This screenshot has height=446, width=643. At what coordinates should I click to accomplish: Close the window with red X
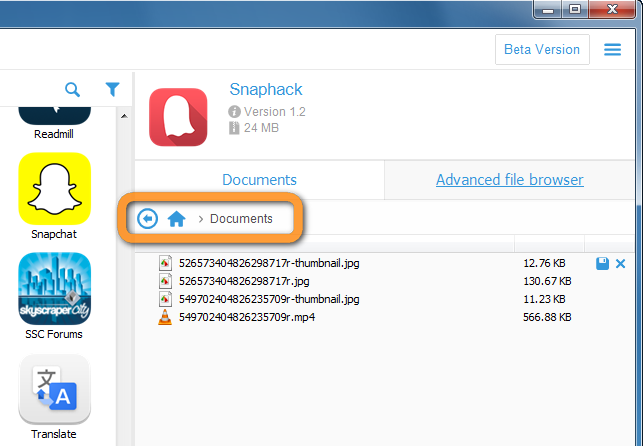[x=612, y=9]
